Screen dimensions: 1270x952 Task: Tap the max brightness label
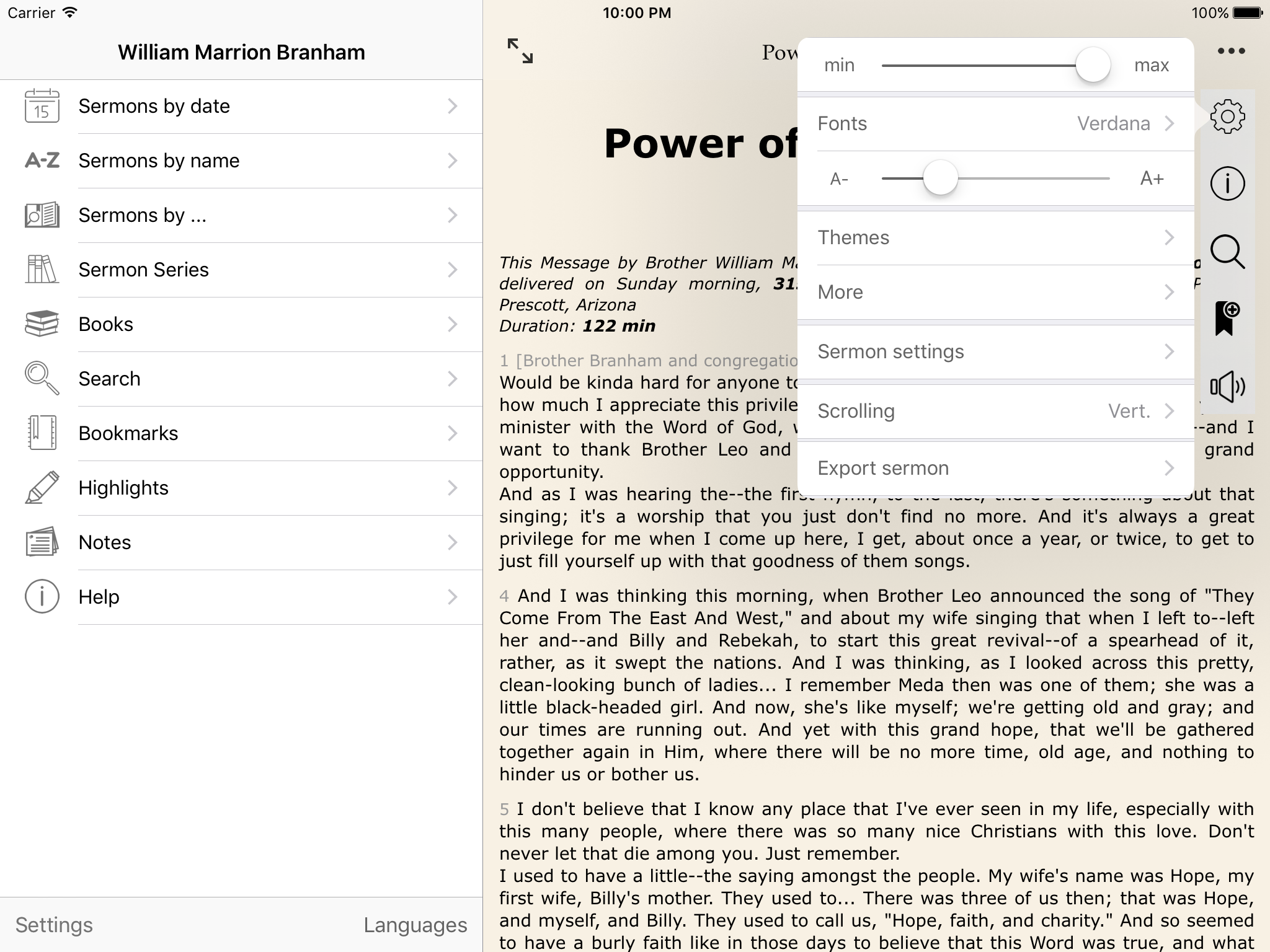pyautogui.click(x=1152, y=65)
